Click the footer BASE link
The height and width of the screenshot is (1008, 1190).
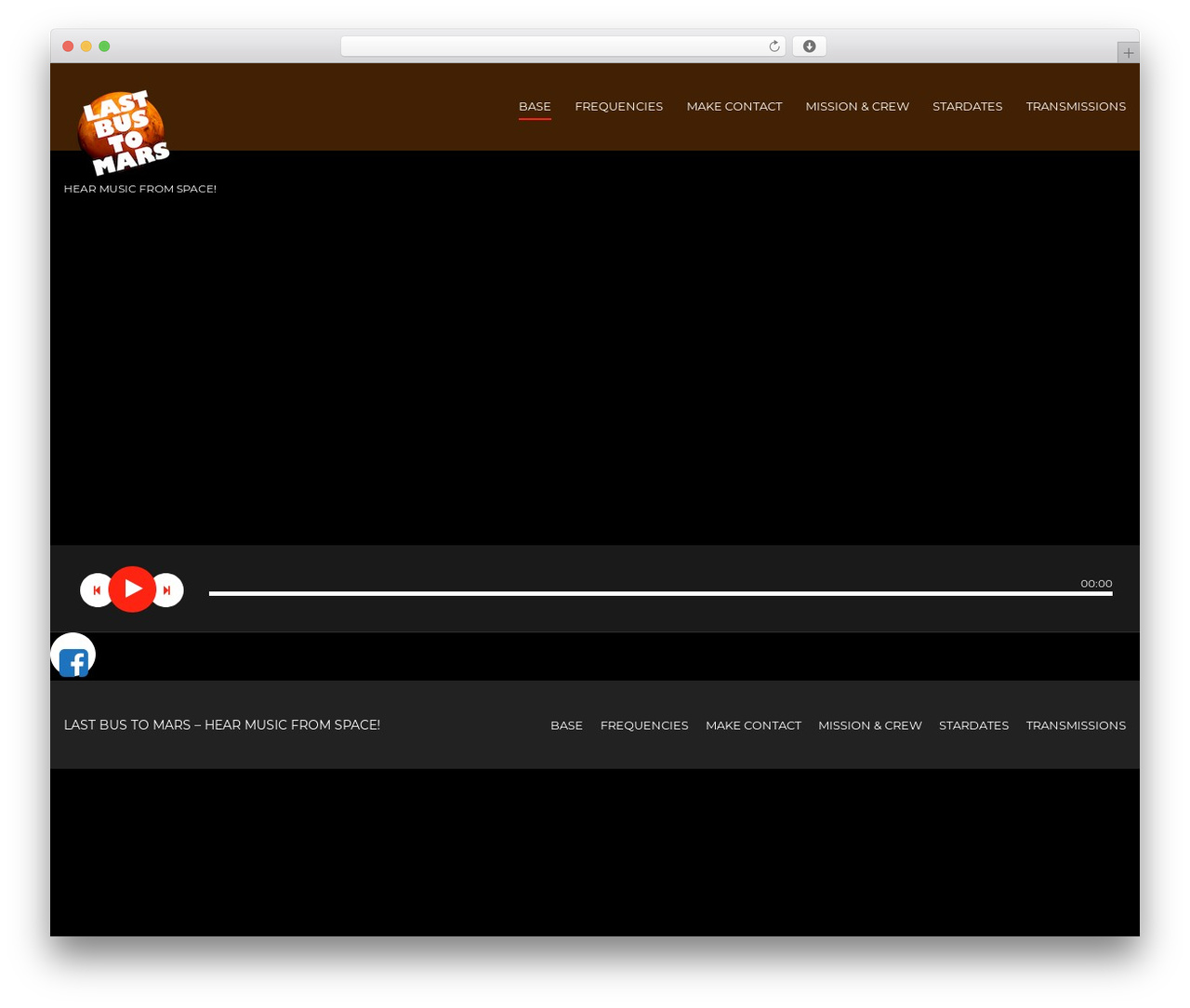tap(566, 725)
